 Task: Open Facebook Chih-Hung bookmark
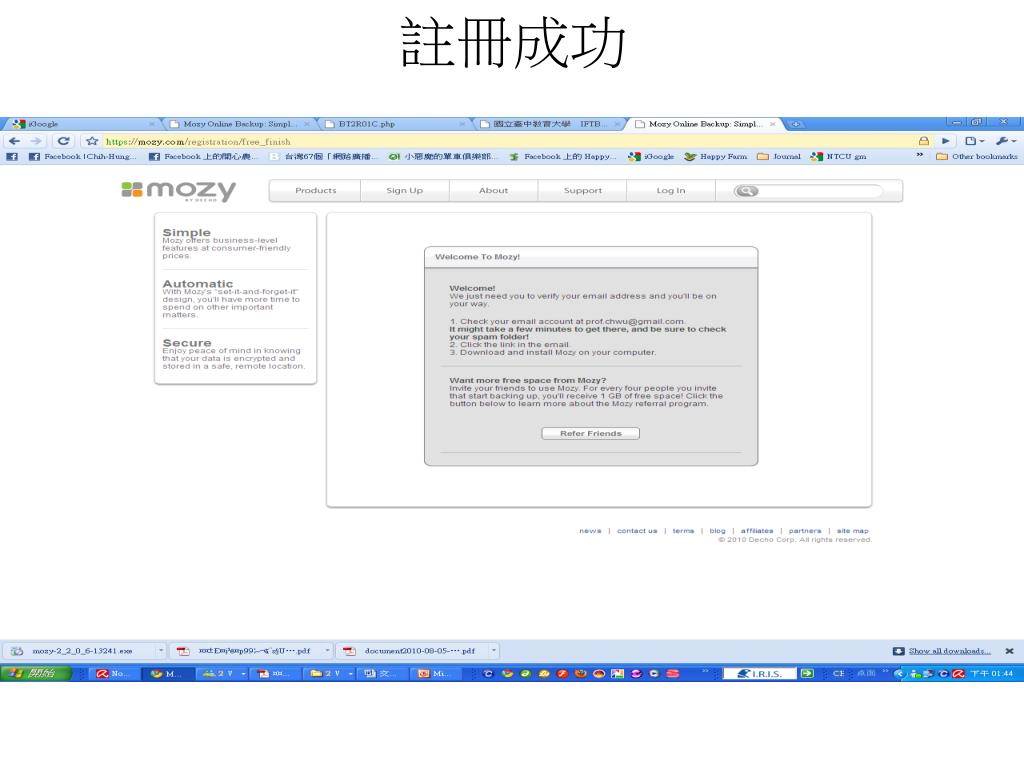(83, 157)
